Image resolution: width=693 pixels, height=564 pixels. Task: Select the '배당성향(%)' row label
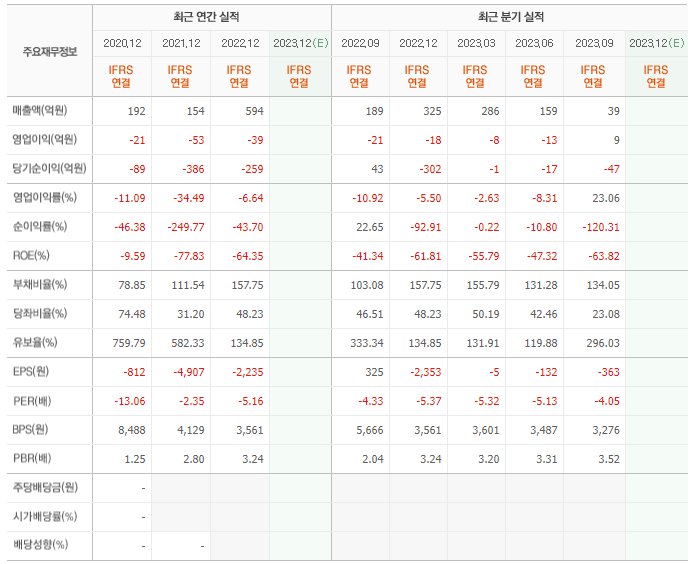coord(40,545)
